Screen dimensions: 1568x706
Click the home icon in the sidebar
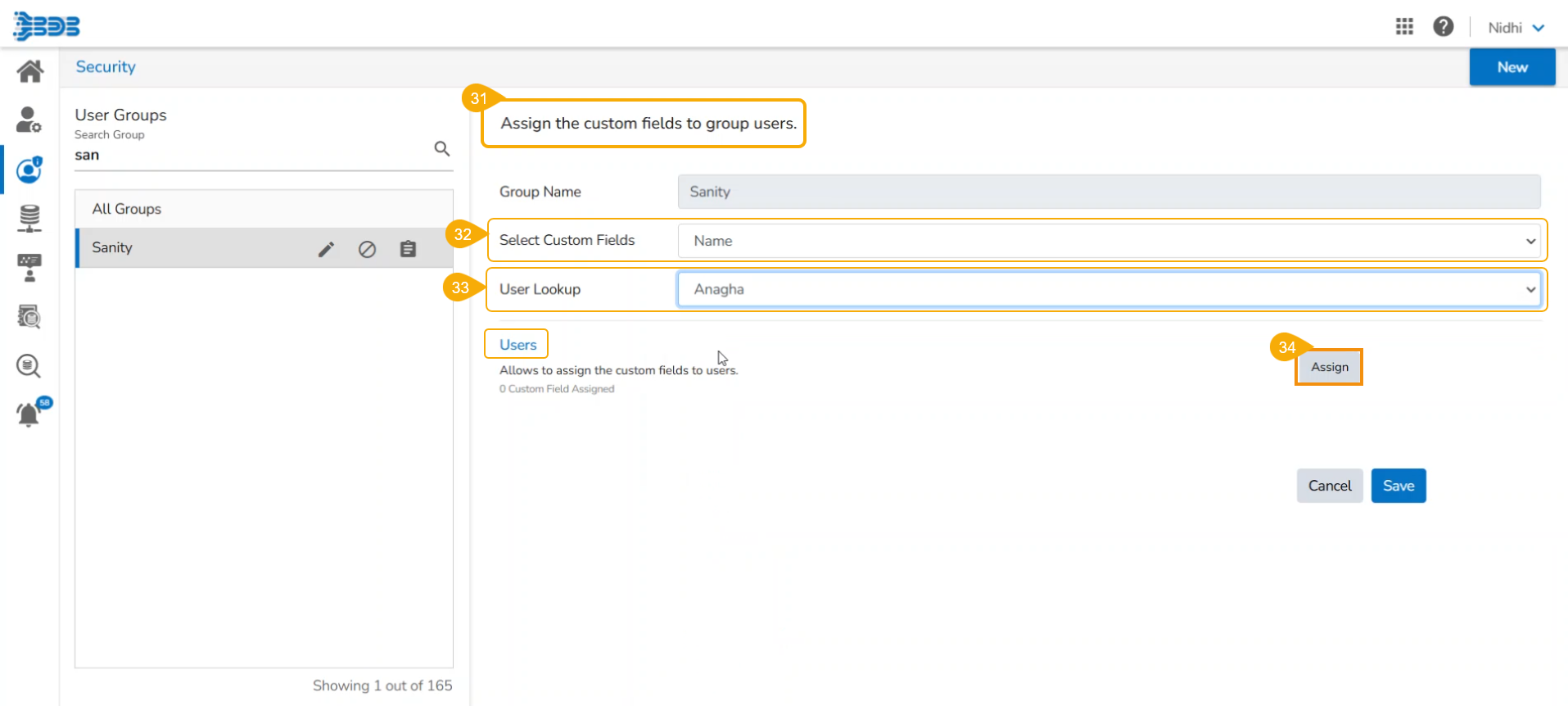coord(29,71)
